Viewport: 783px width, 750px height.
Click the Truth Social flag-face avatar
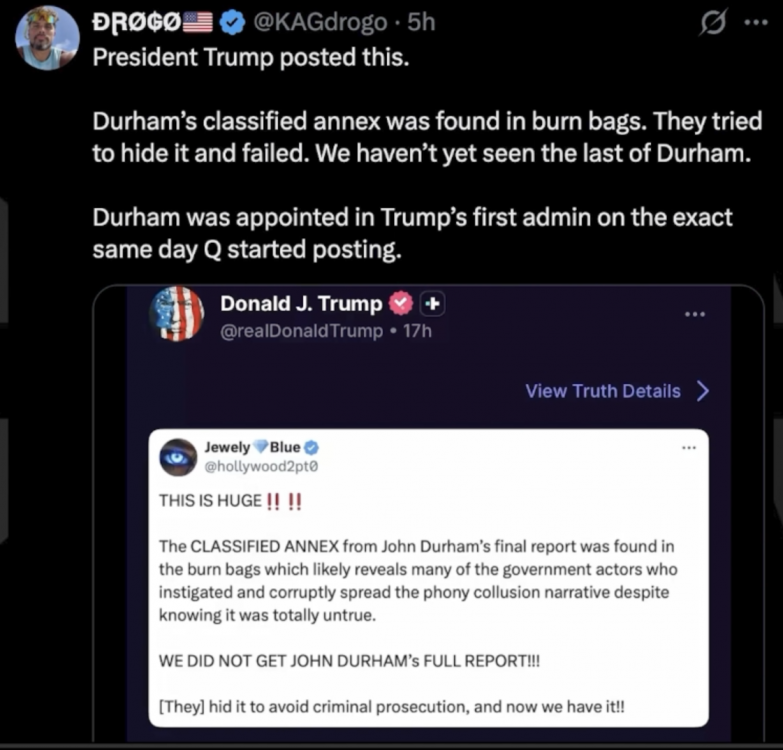tap(177, 313)
